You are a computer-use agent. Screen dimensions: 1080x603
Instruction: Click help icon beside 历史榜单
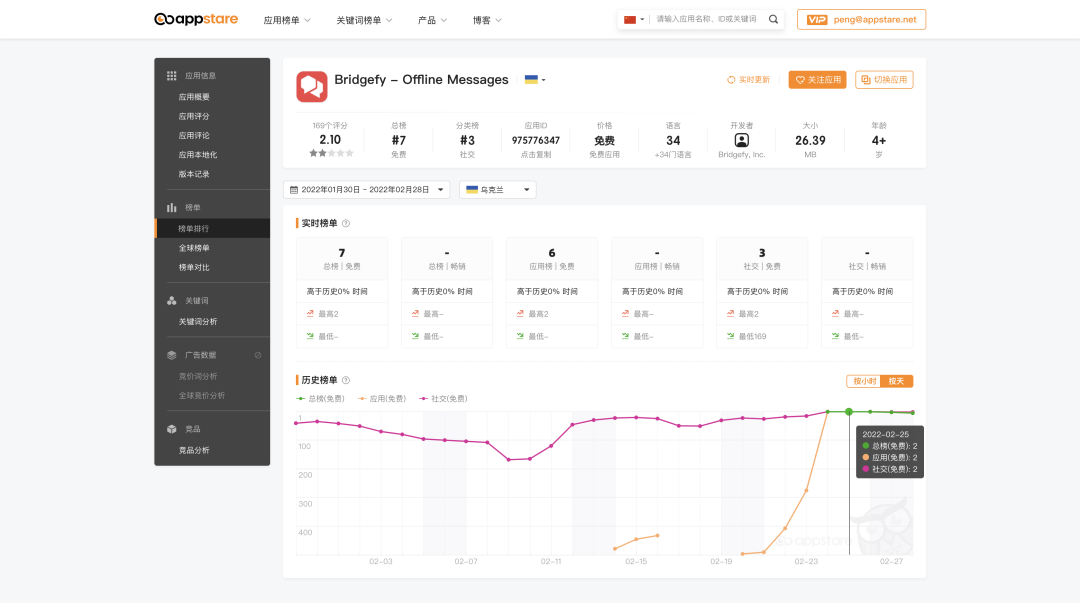[x=346, y=380]
